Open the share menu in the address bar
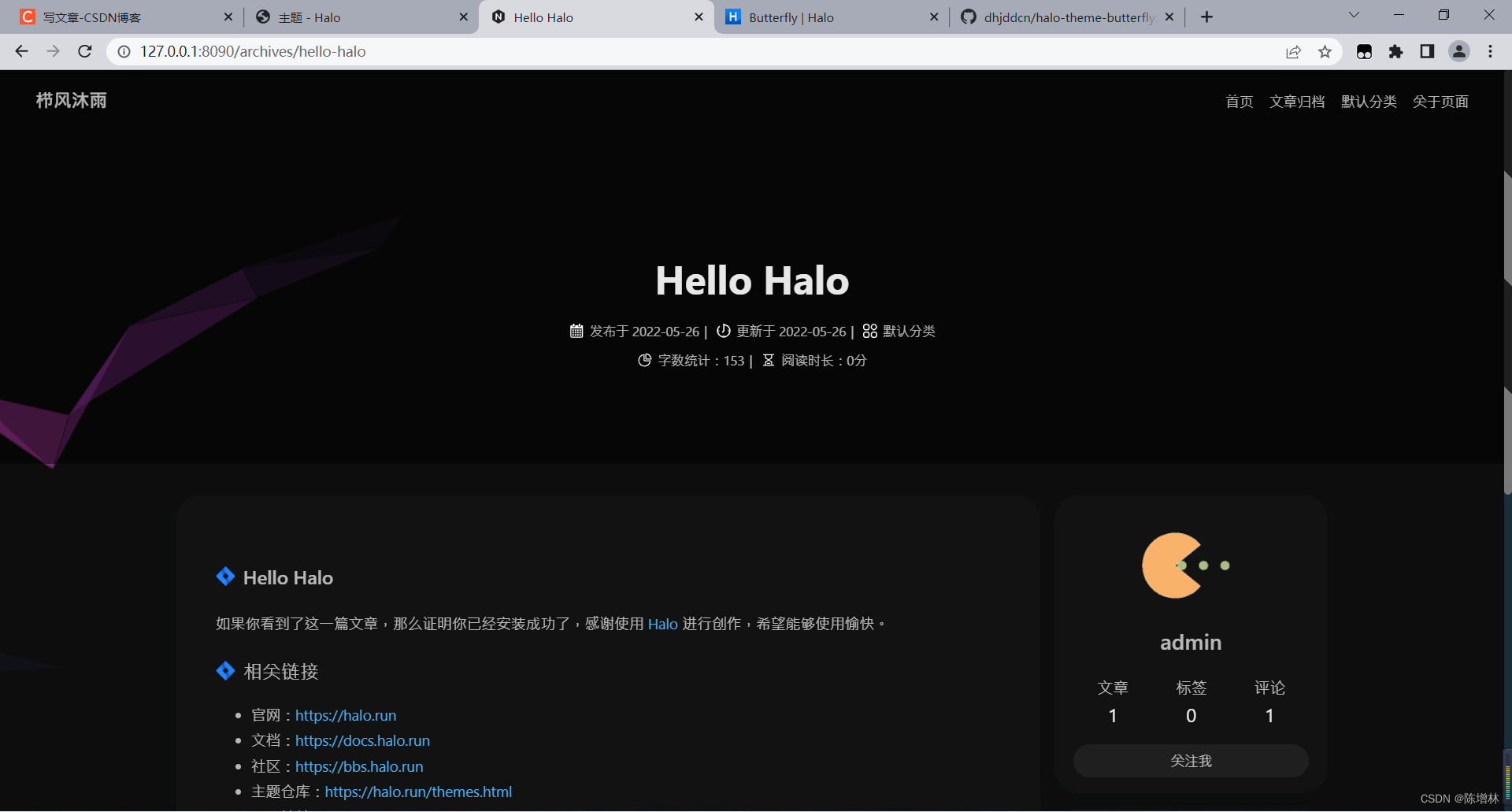Screen dimensions: 1512x812 (x=1294, y=51)
